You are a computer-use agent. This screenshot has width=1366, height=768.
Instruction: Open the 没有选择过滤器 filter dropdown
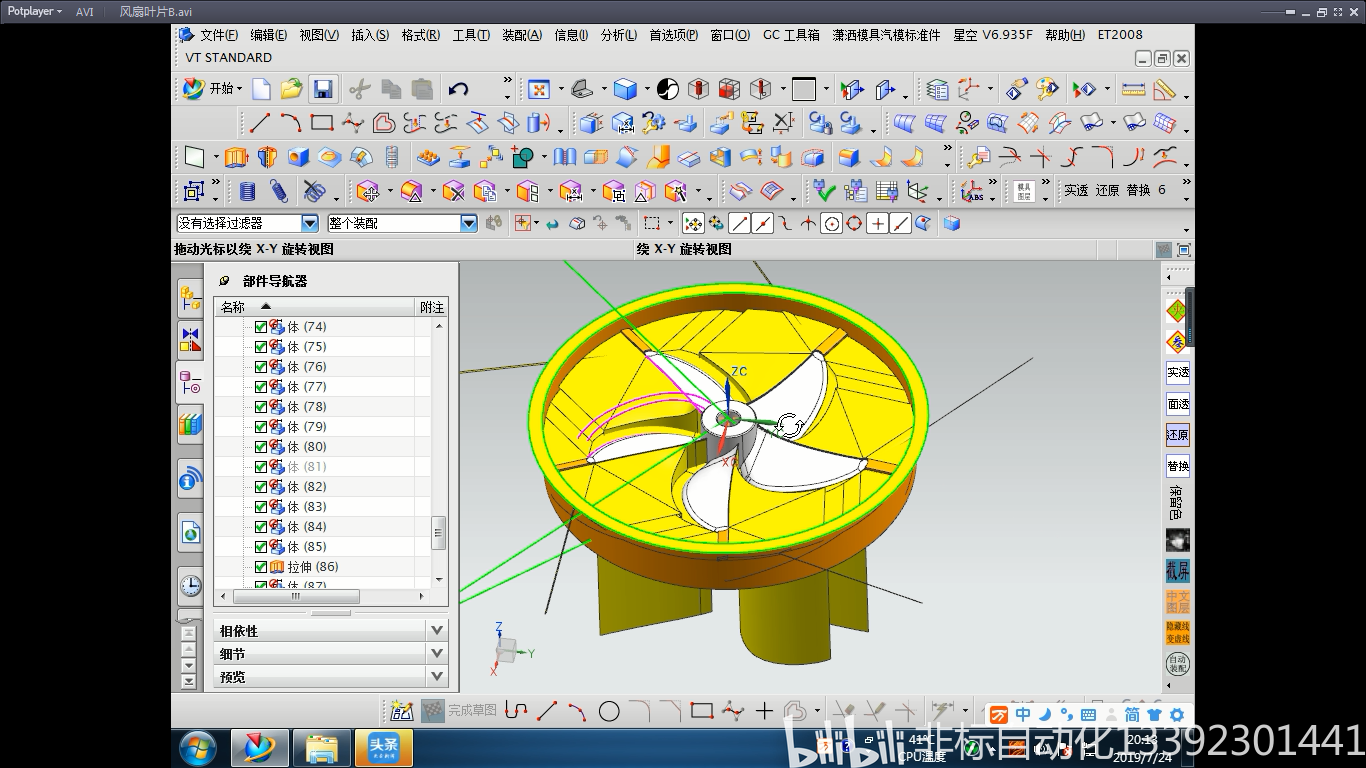tap(309, 223)
